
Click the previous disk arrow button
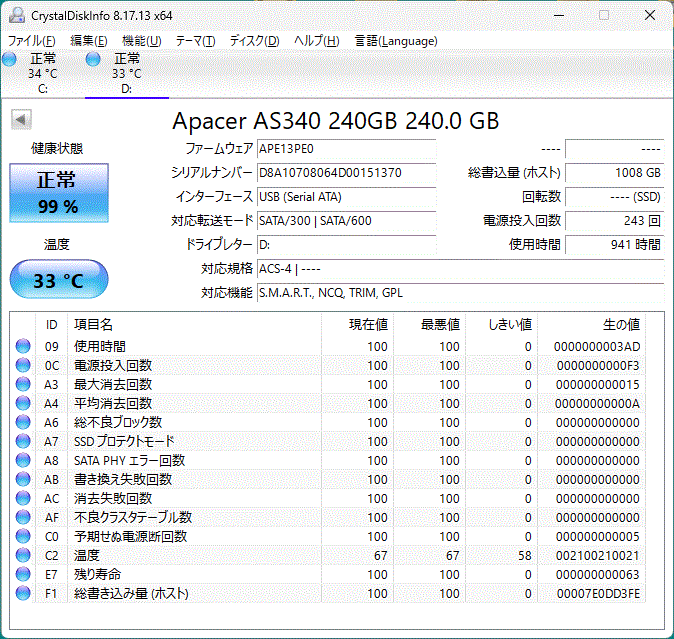[21, 119]
